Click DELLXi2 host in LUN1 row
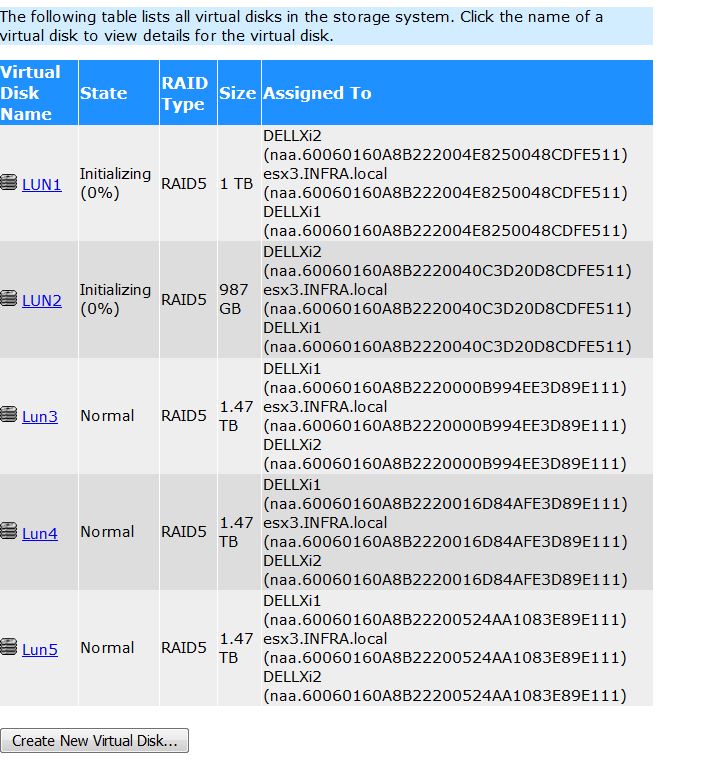Screen dimensions: 702x766 292,136
